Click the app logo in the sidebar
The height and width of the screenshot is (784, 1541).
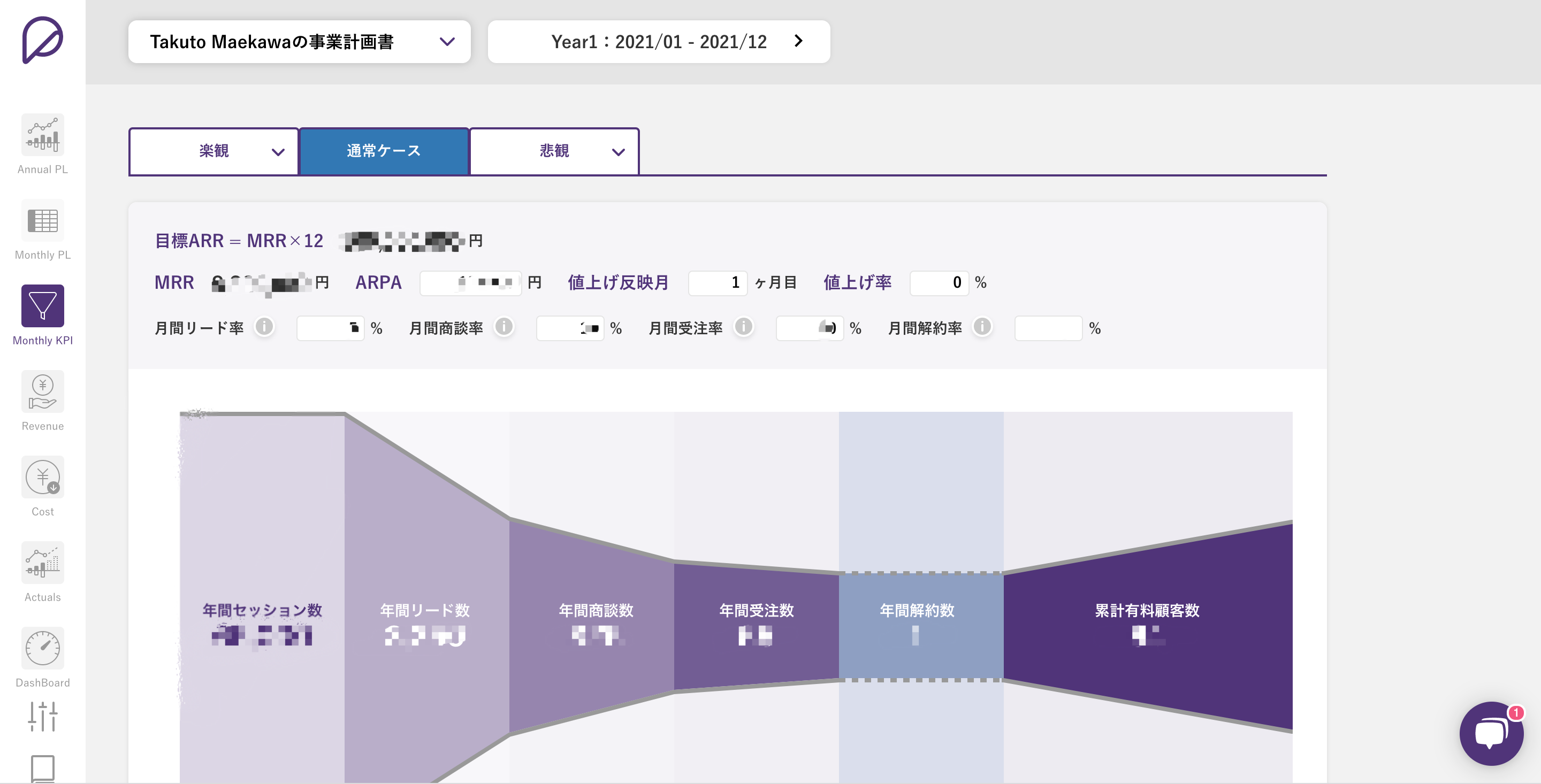42,40
